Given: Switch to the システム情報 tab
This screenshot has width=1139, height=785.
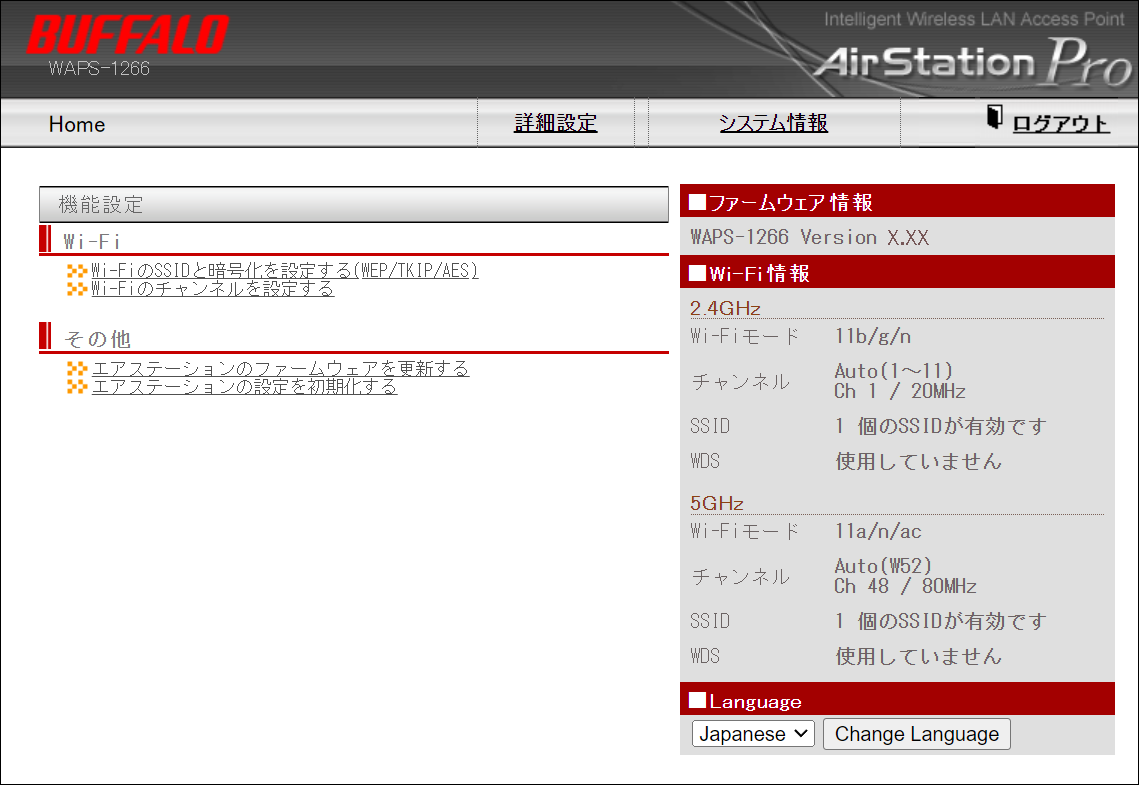Looking at the screenshot, I should coord(773,123).
